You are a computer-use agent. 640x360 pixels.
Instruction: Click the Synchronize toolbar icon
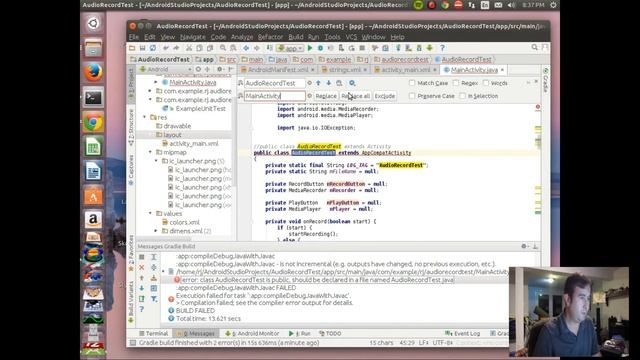pyautogui.click(x=153, y=48)
